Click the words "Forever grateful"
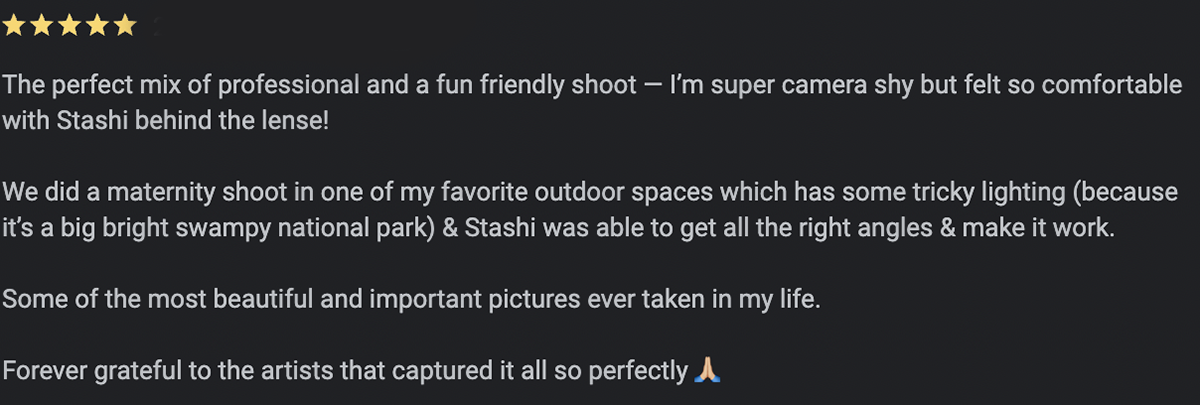The image size is (1200, 405). tap(90, 371)
